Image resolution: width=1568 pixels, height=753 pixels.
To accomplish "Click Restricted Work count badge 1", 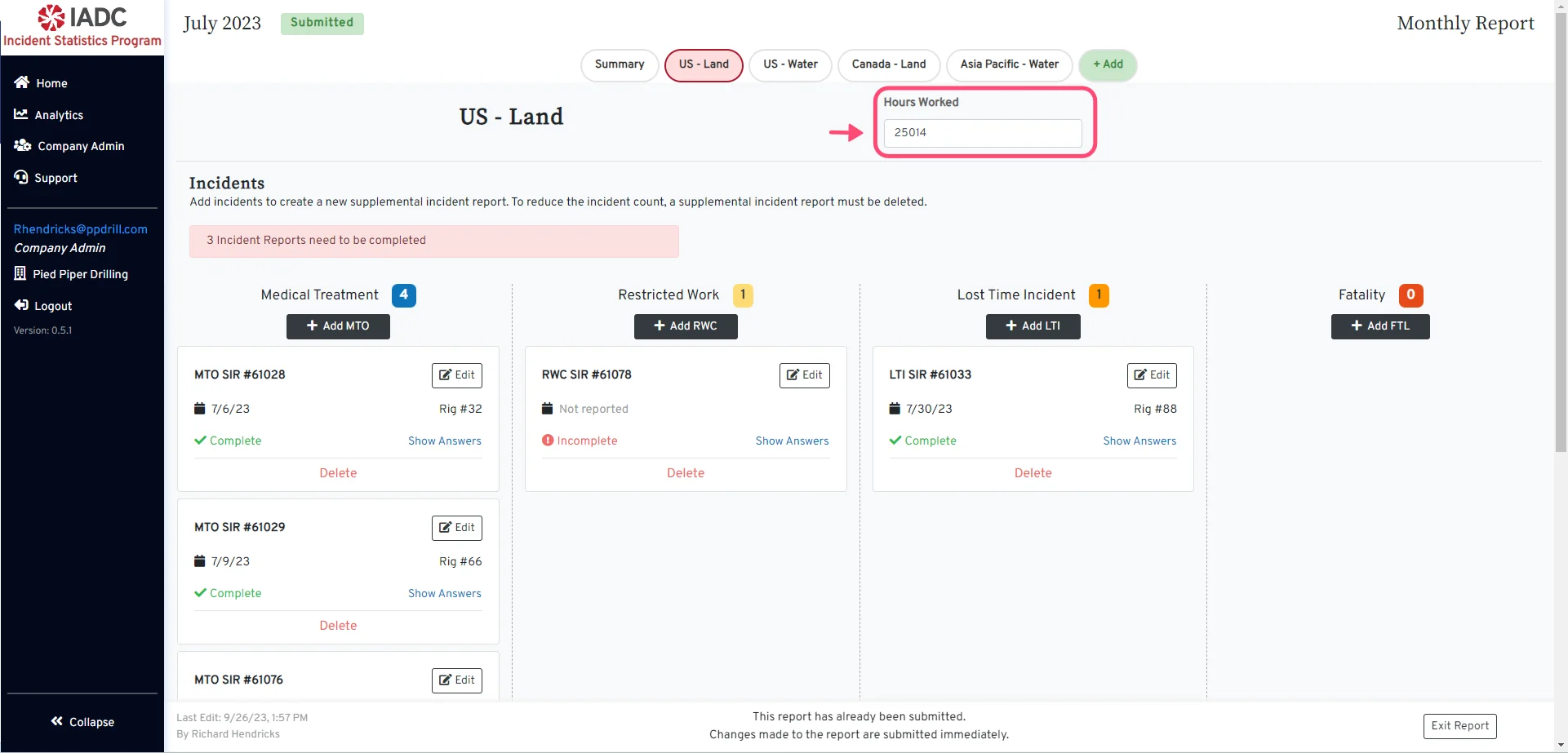I will coord(743,295).
